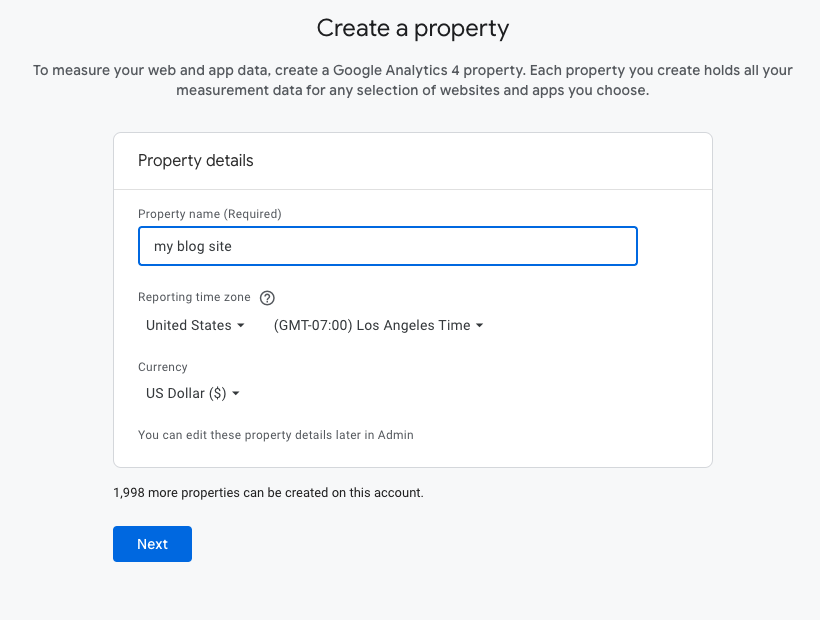
Task: Open the United States country dropdown
Action: 195,325
